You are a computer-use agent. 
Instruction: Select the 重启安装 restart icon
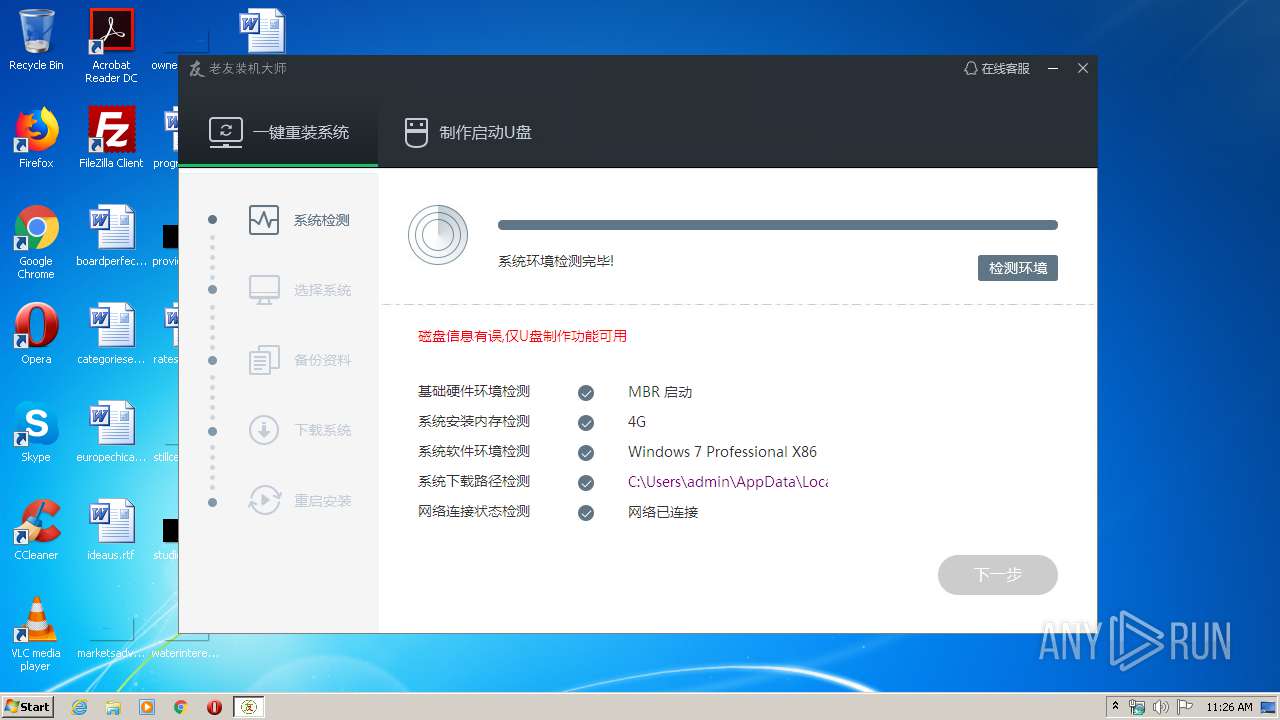264,500
